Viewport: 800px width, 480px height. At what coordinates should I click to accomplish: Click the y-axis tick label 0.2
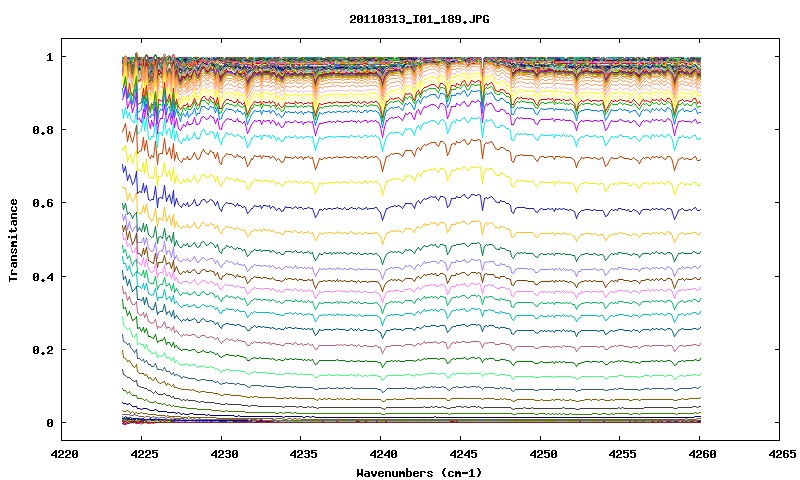[x=42, y=350]
